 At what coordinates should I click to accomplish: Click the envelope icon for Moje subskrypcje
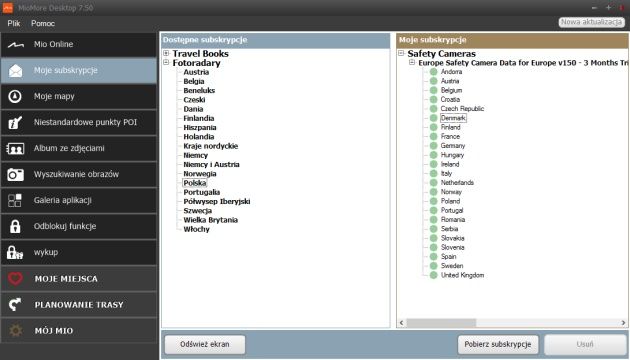15,71
